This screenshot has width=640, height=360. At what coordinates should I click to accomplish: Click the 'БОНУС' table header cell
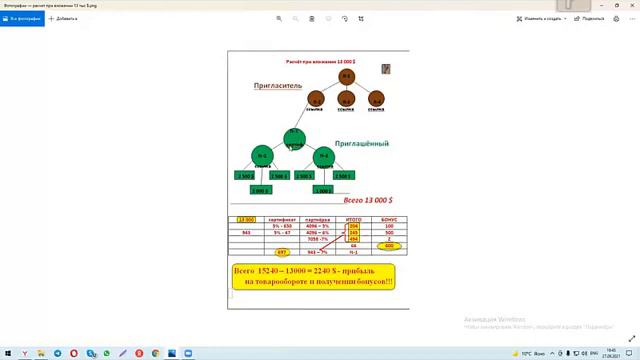[389, 220]
